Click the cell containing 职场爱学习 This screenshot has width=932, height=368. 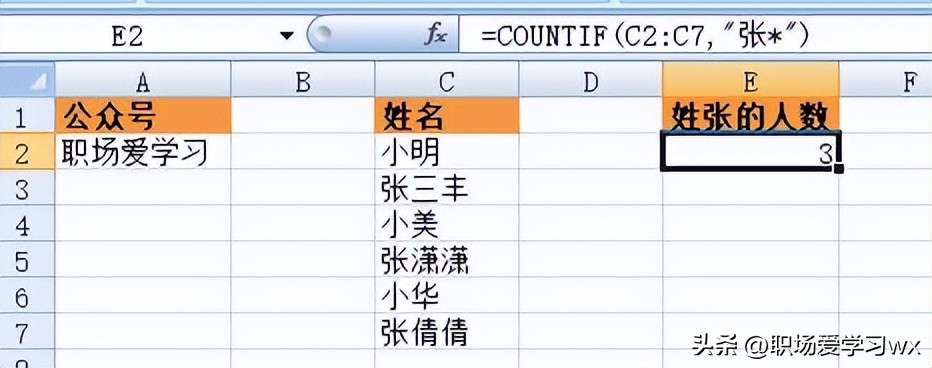click(143, 152)
